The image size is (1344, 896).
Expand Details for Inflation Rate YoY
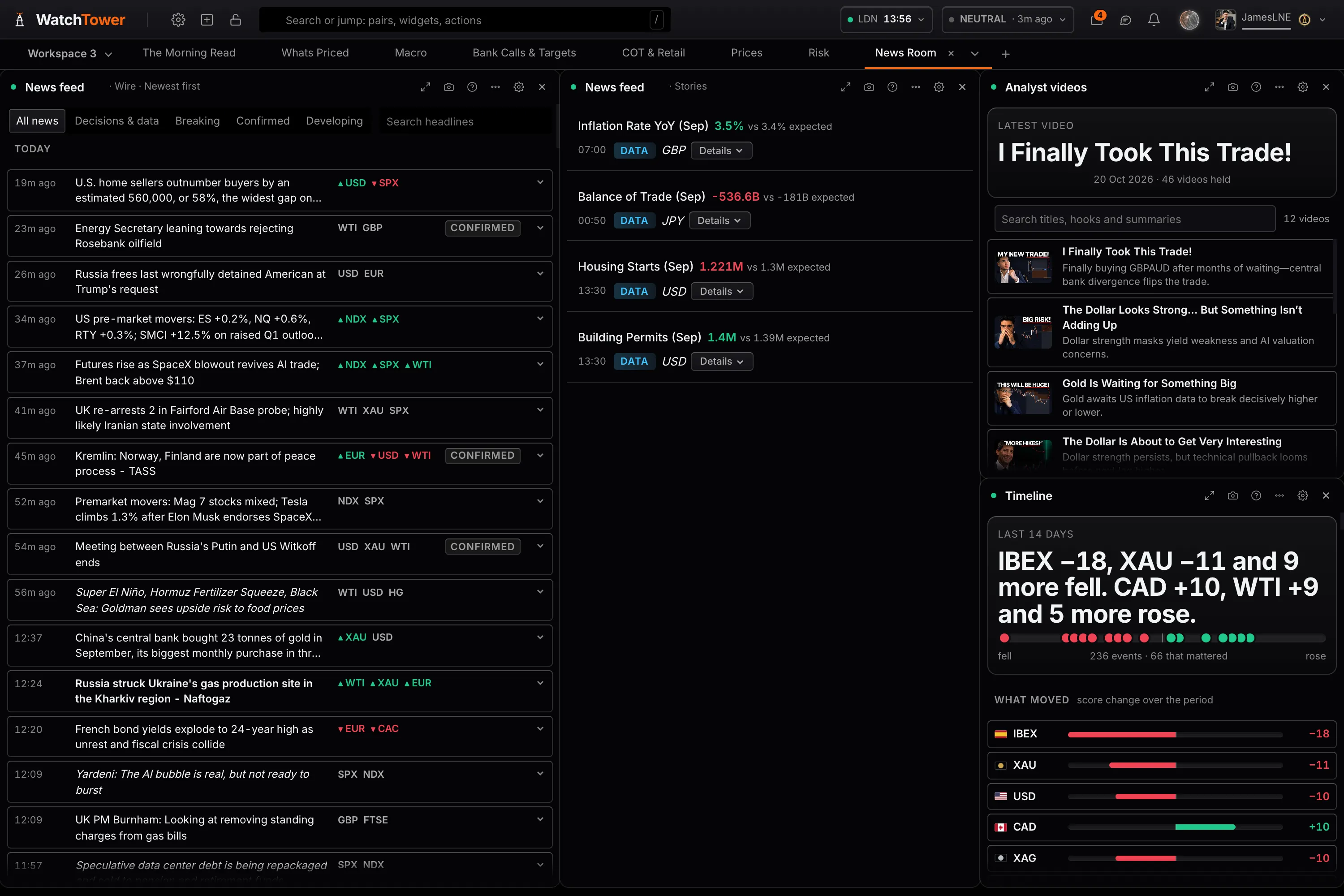pyautogui.click(x=721, y=151)
